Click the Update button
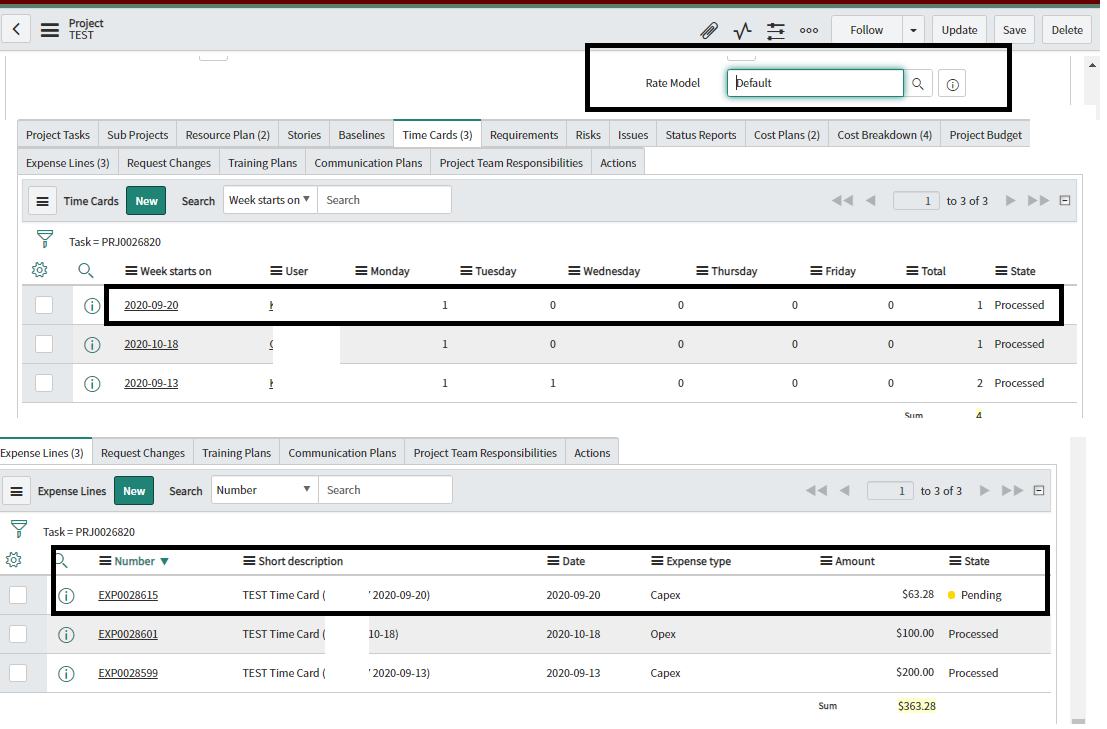The height and width of the screenshot is (729, 1107). point(959,30)
